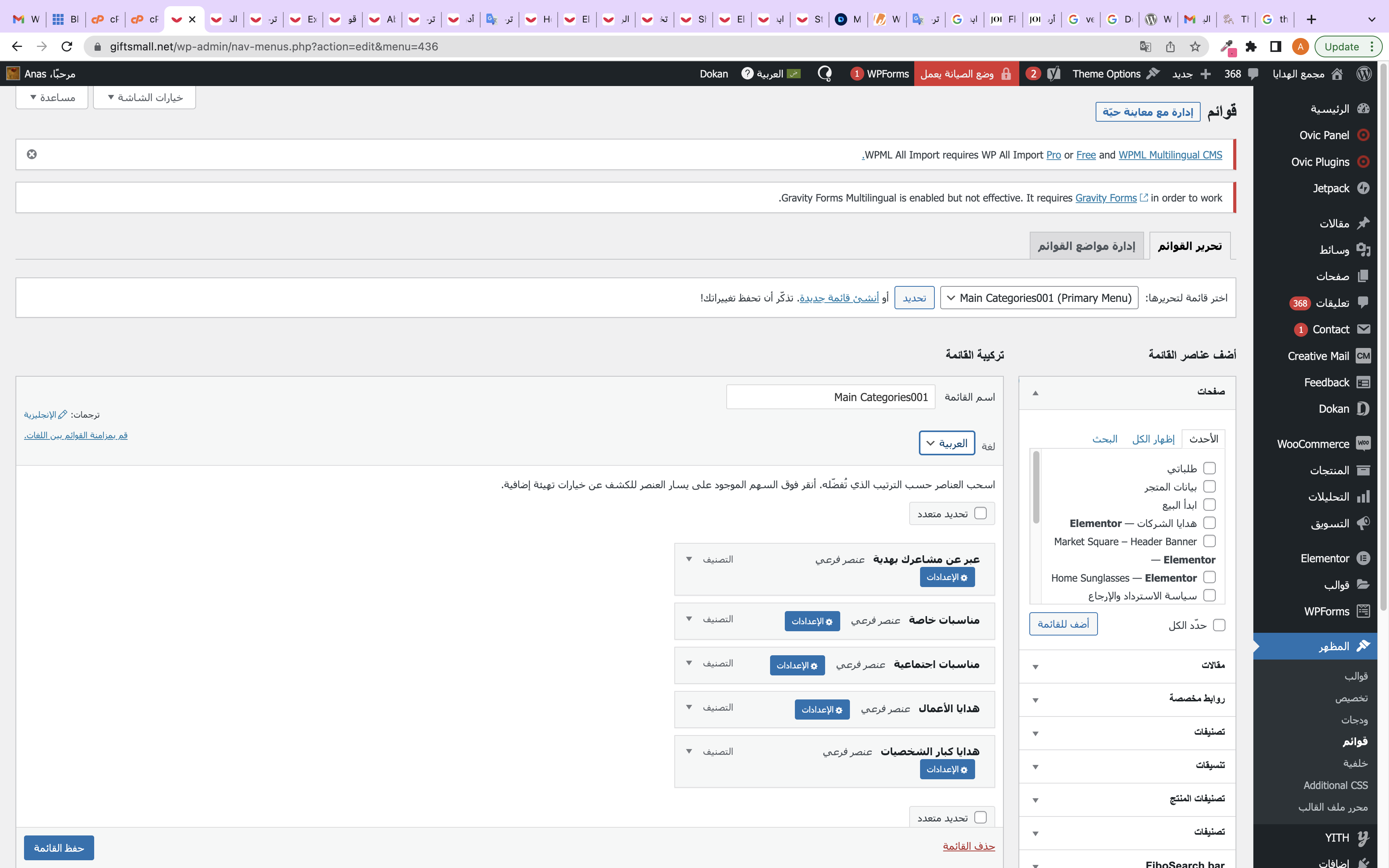
Task: Click the Yoast SEO icon in admin bar
Action: click(x=1054, y=74)
